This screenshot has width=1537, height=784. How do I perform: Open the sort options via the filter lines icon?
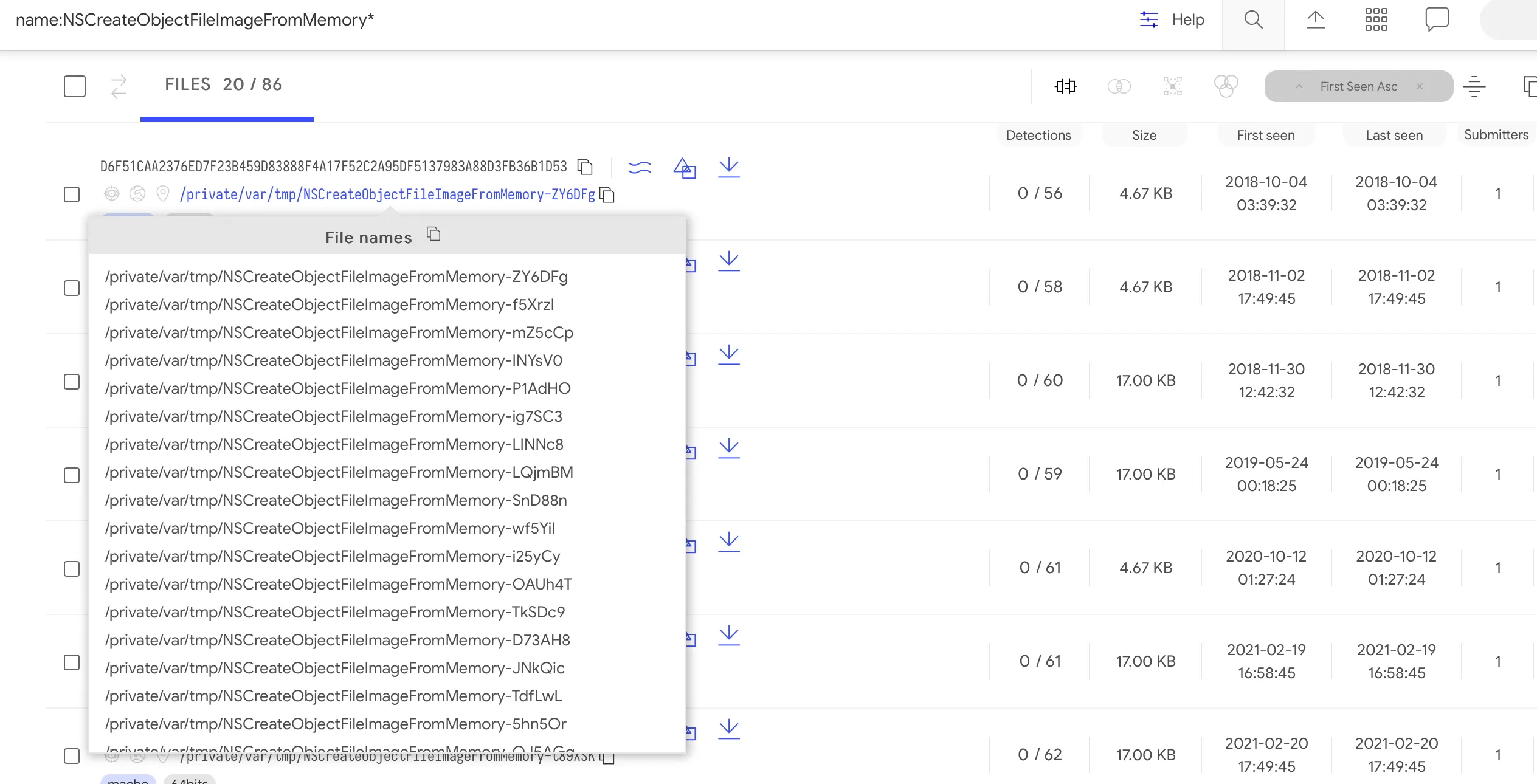coord(1475,86)
